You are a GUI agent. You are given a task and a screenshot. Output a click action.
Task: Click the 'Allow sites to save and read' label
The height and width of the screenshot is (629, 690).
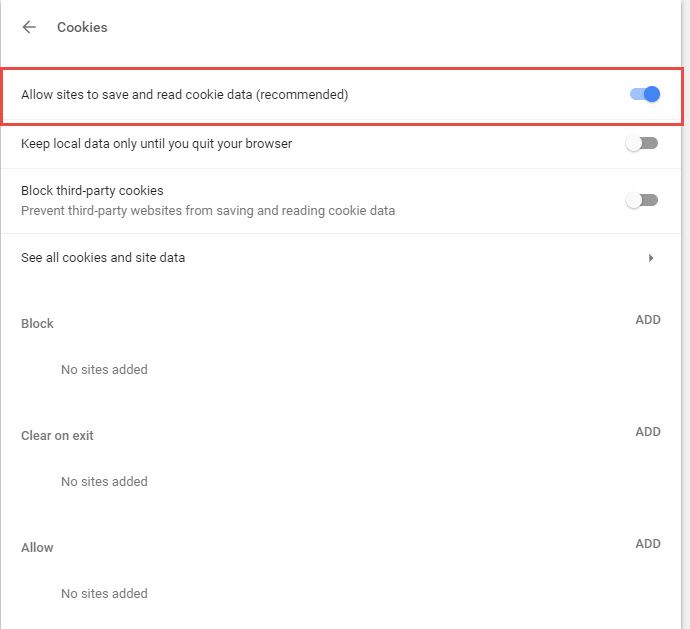(185, 95)
